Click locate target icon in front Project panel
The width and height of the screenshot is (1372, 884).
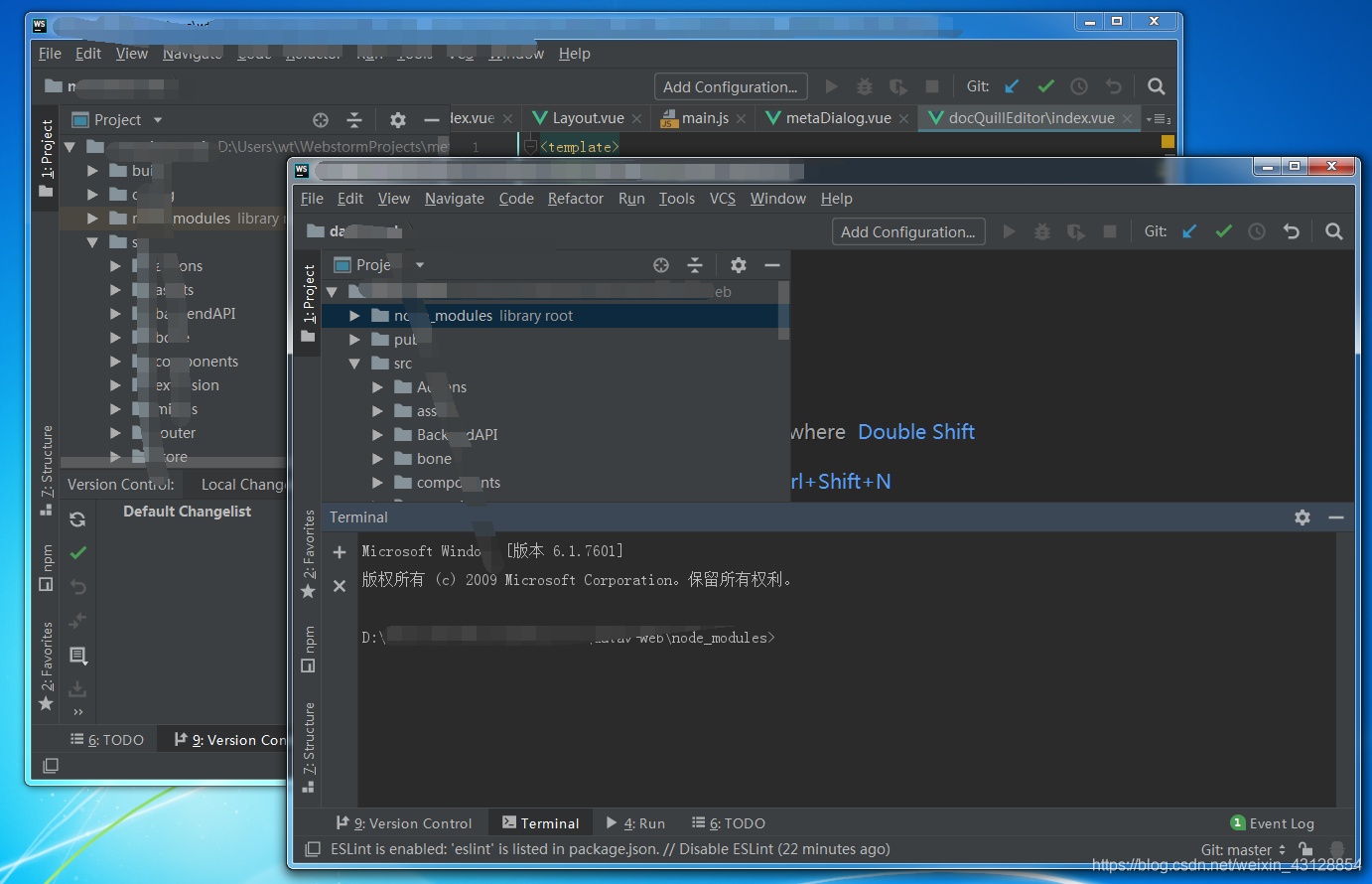661,265
